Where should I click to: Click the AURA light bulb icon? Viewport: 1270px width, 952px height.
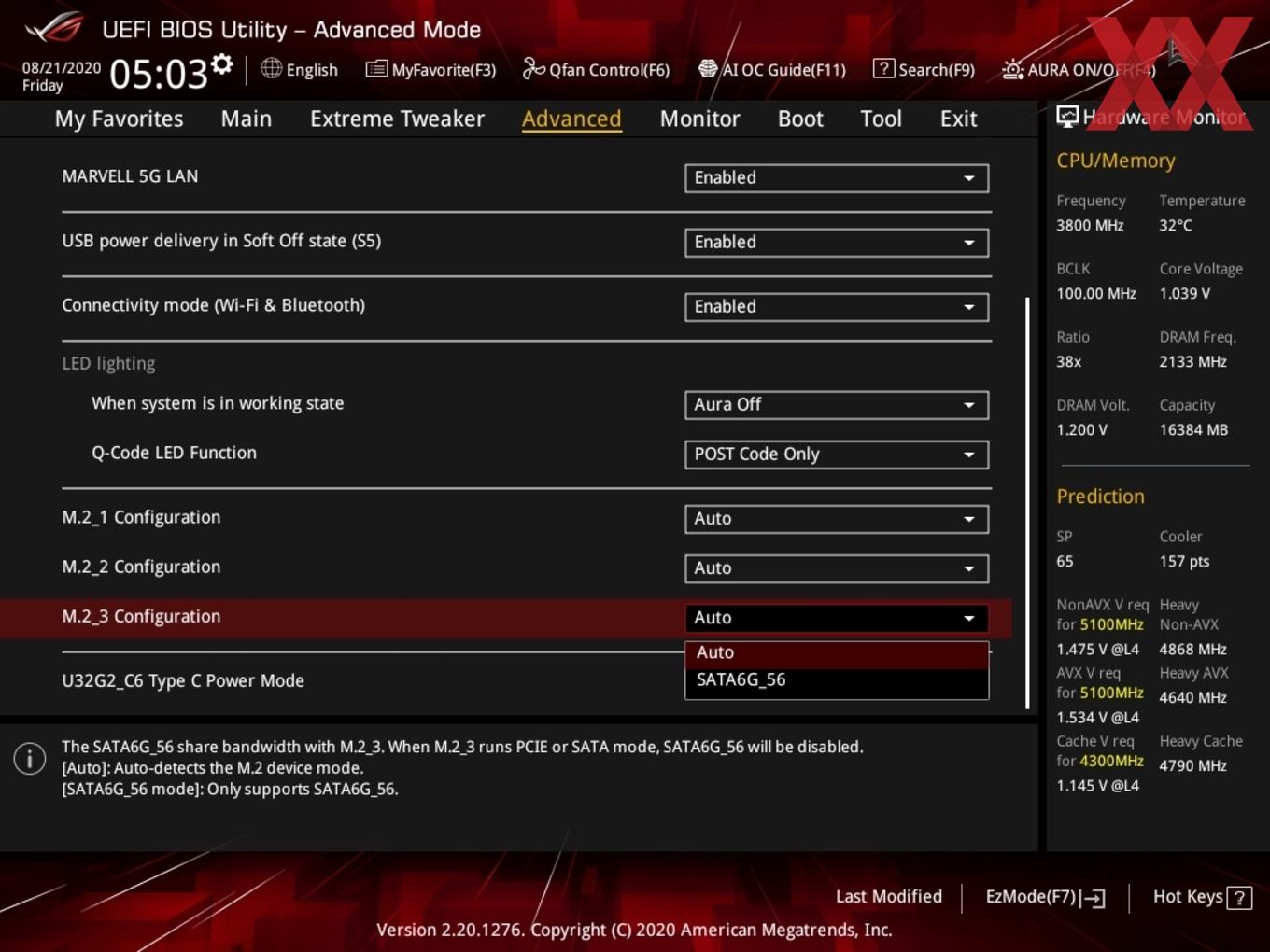[x=1012, y=69]
